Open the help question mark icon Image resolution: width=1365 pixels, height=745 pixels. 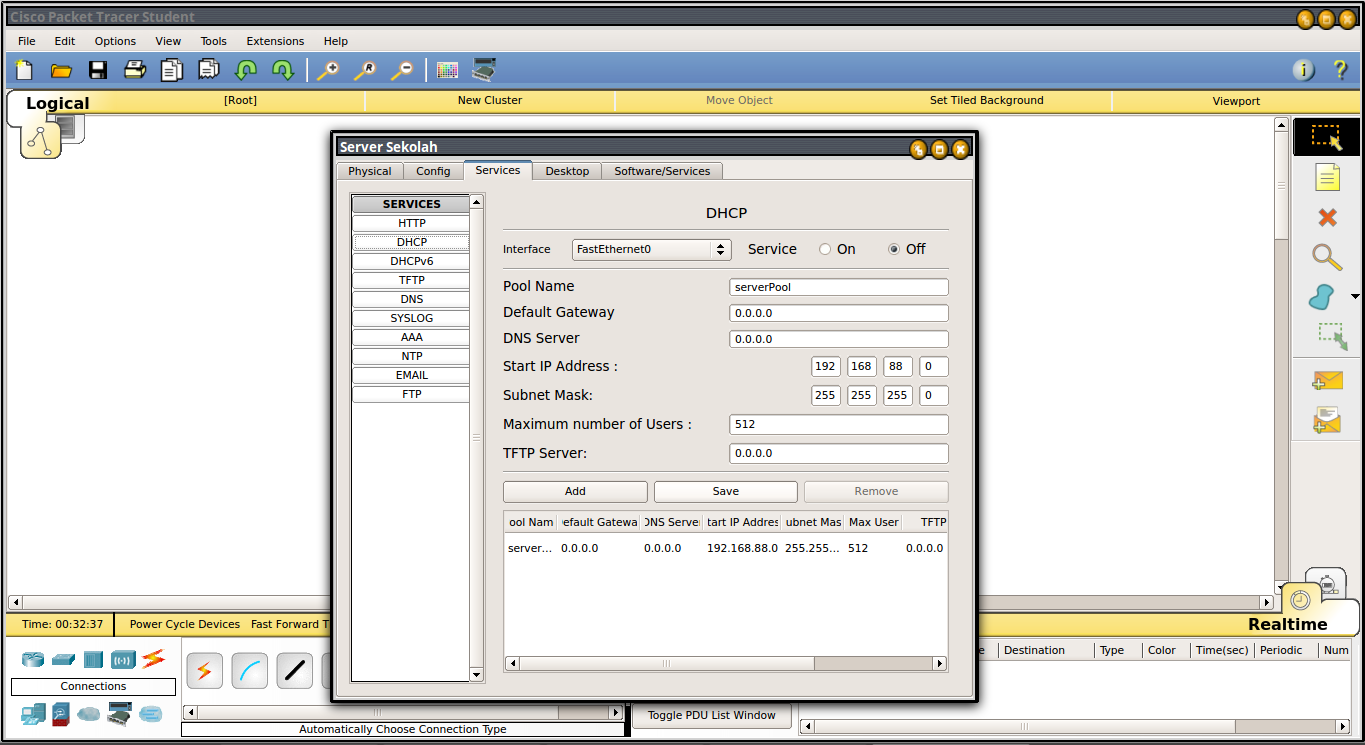[1340, 70]
